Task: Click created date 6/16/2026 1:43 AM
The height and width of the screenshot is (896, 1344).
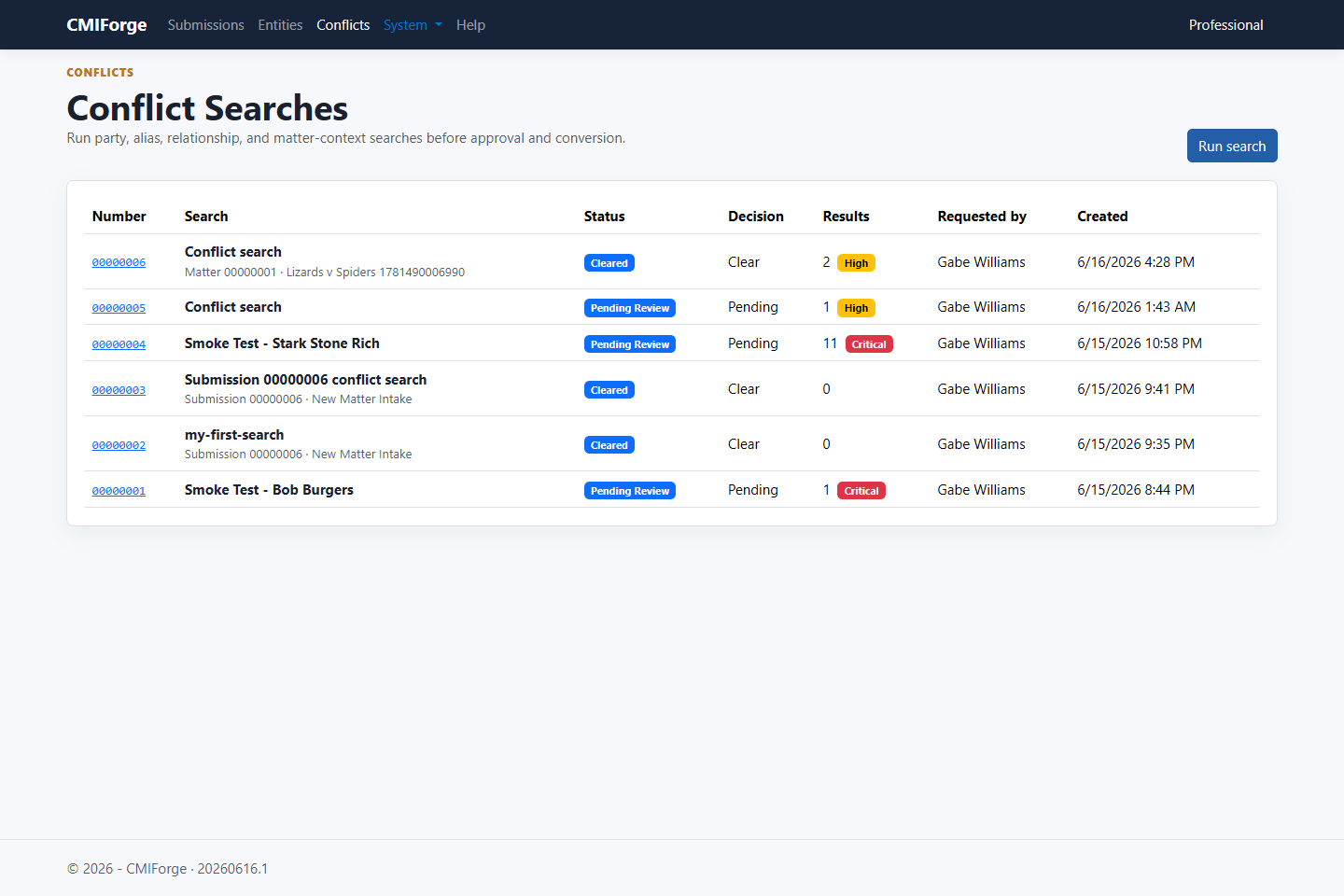Action: point(1136,307)
